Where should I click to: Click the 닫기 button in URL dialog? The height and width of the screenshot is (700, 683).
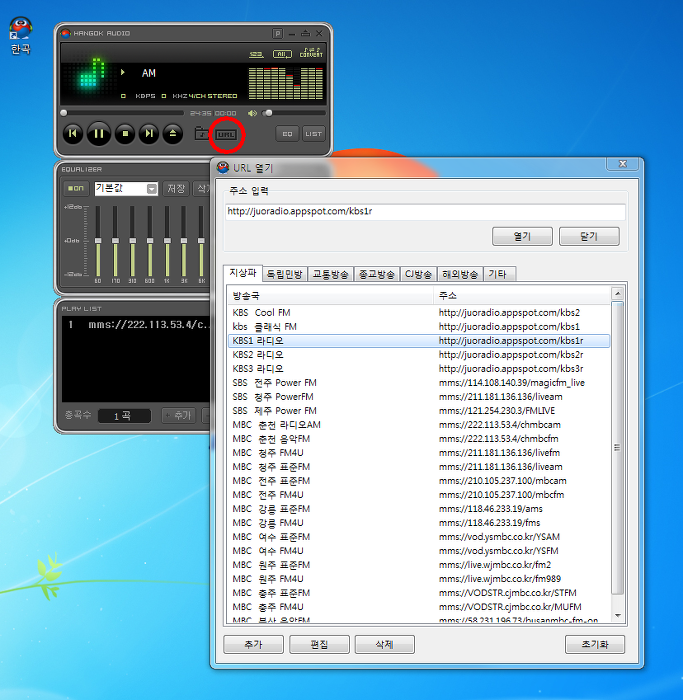tap(589, 236)
